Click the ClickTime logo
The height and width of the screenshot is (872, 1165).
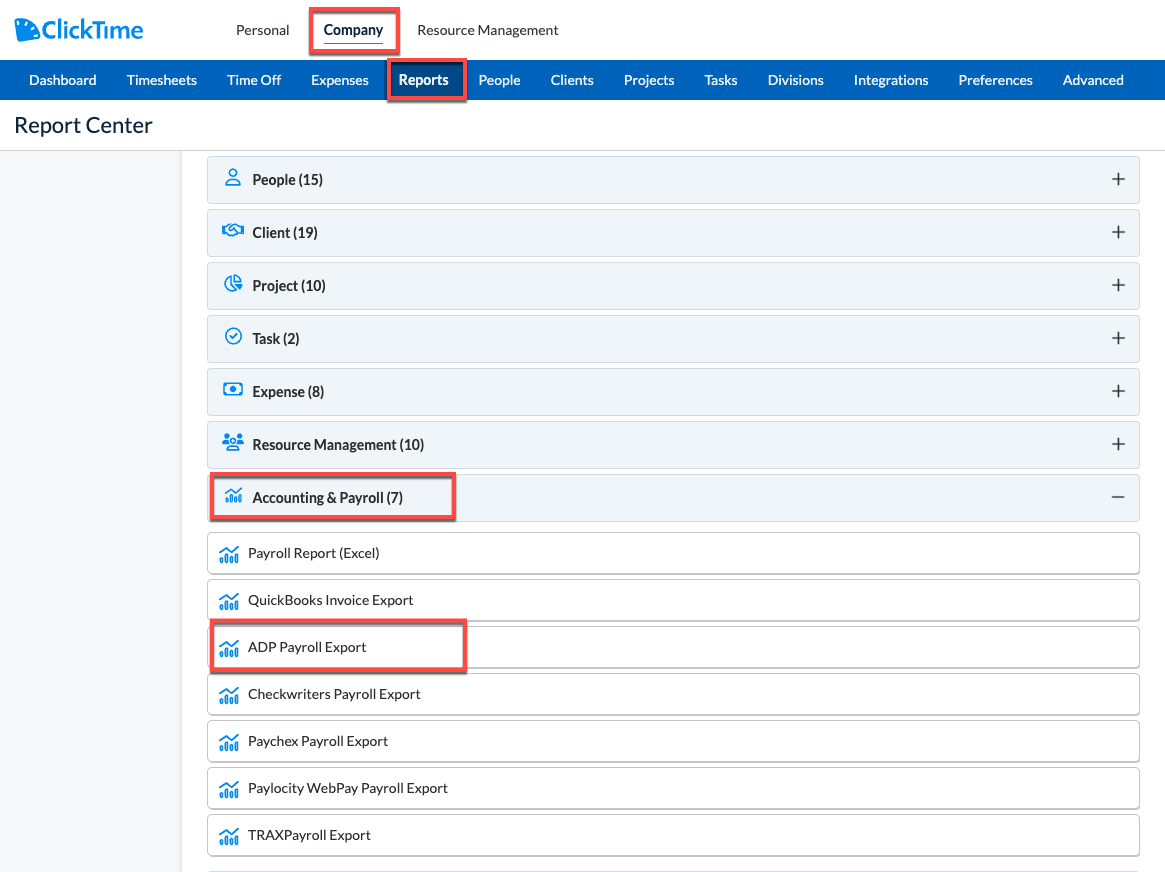pyautogui.click(x=78, y=29)
